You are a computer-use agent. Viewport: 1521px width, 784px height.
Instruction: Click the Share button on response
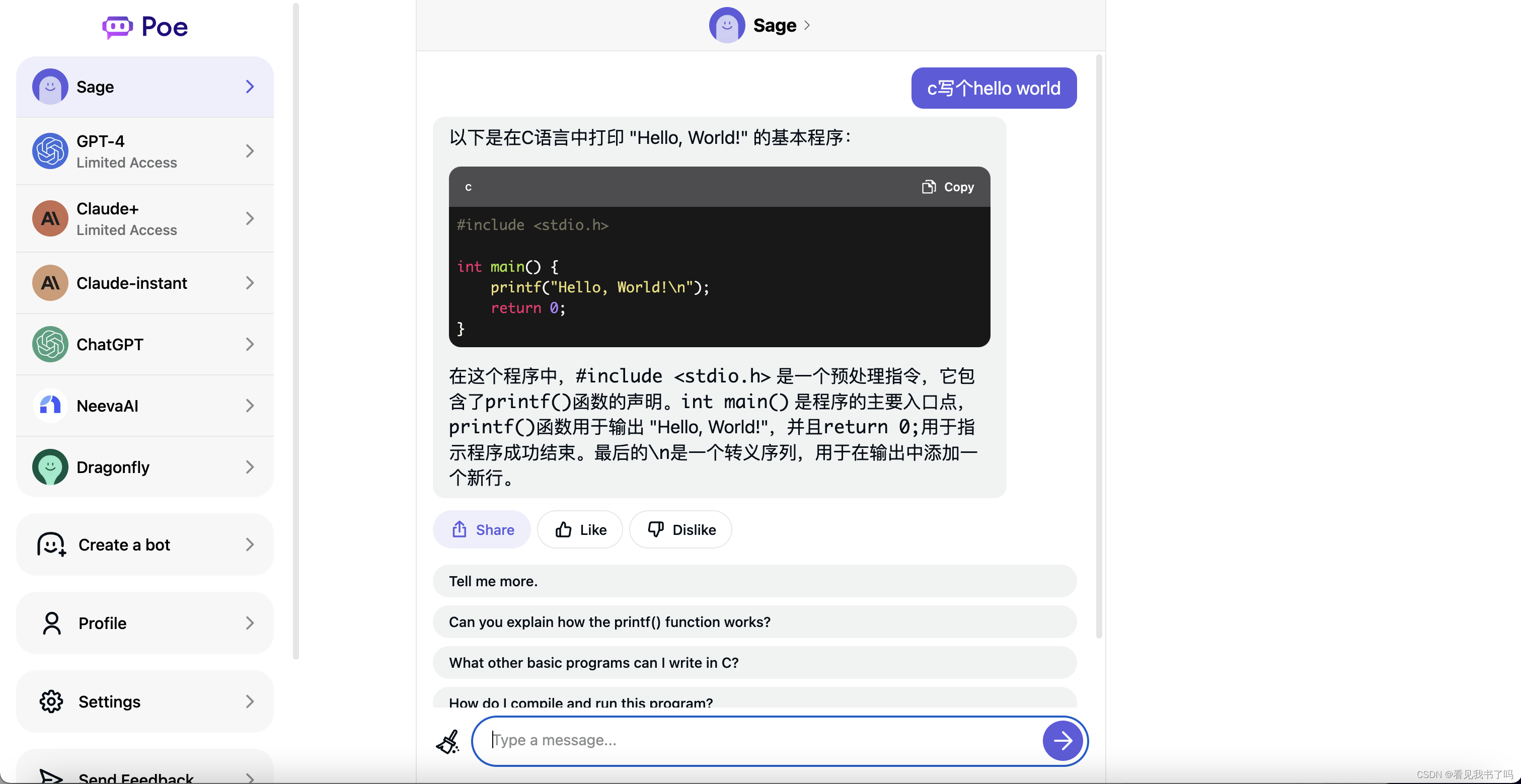pos(483,529)
